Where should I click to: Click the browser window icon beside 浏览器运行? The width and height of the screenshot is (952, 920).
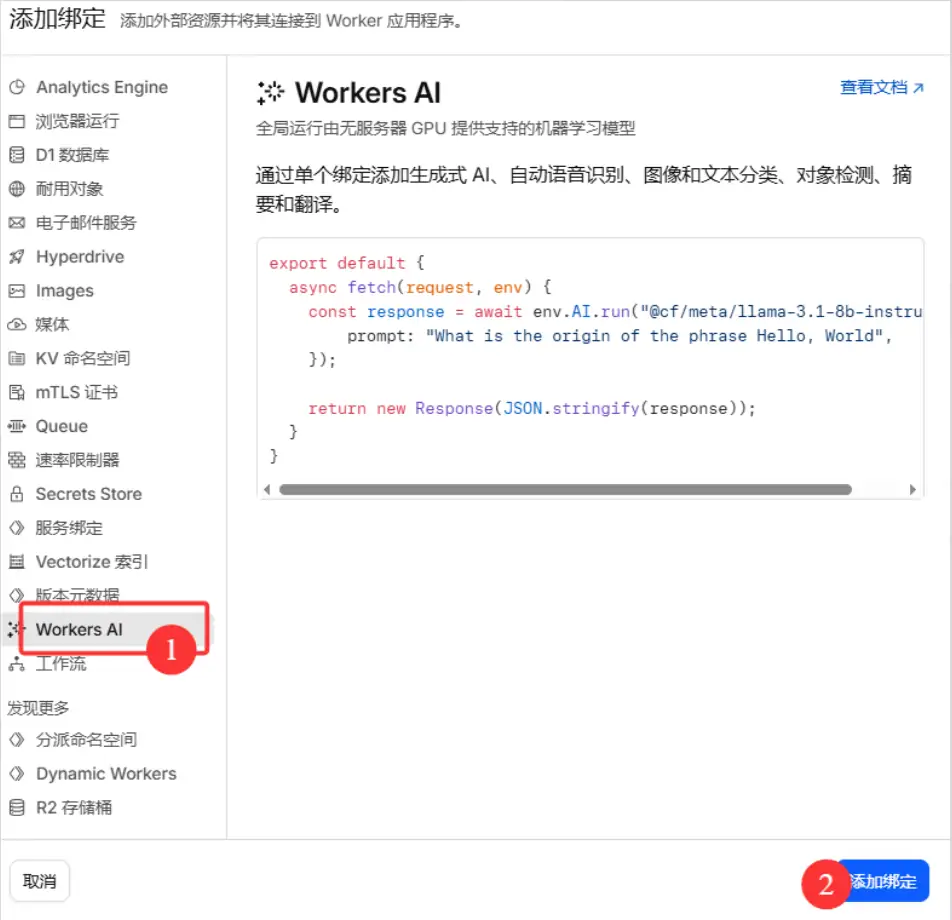17,121
